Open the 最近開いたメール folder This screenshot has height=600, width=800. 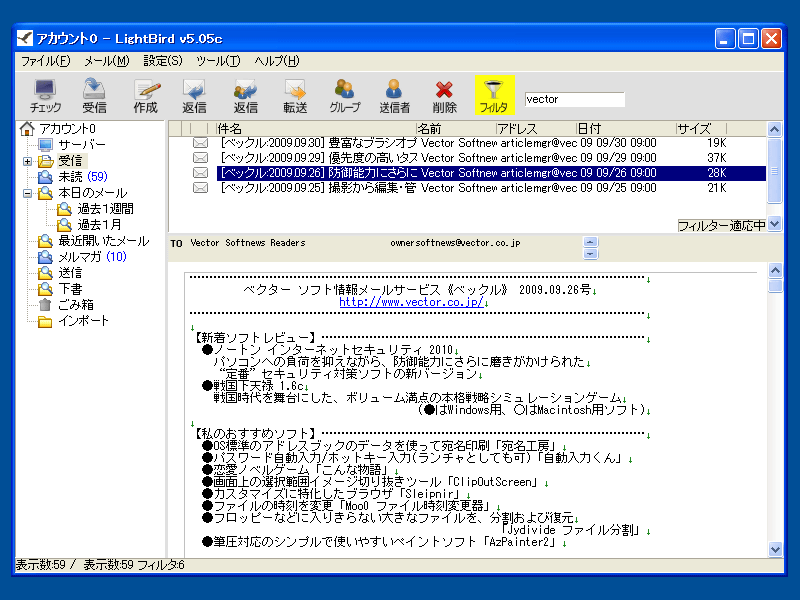[x=104, y=241]
